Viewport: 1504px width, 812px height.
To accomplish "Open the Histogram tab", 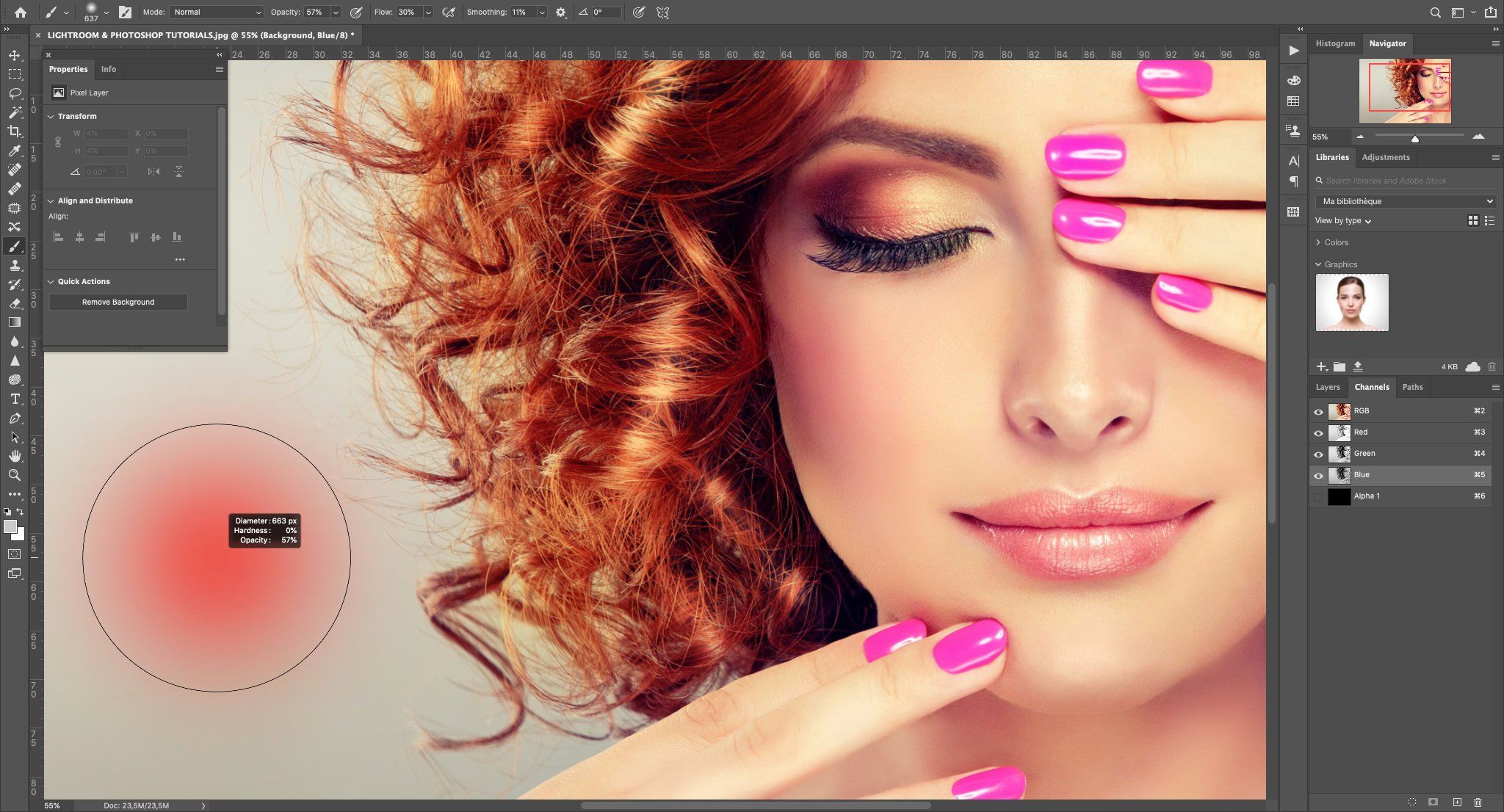I will pos(1335,43).
